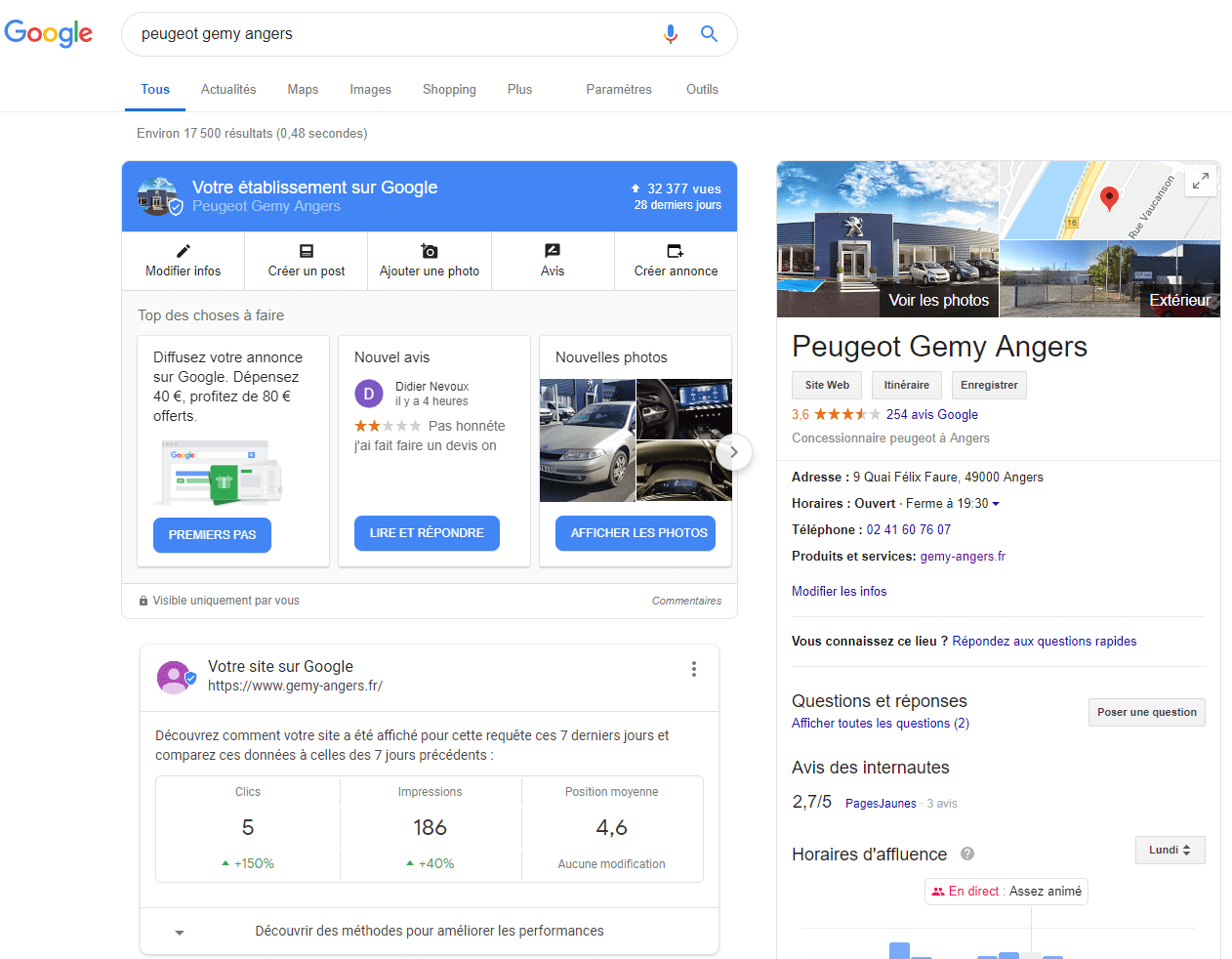This screenshot has width=1232, height=959.
Task: Click the post icon above Créer un post
Action: 307,251
